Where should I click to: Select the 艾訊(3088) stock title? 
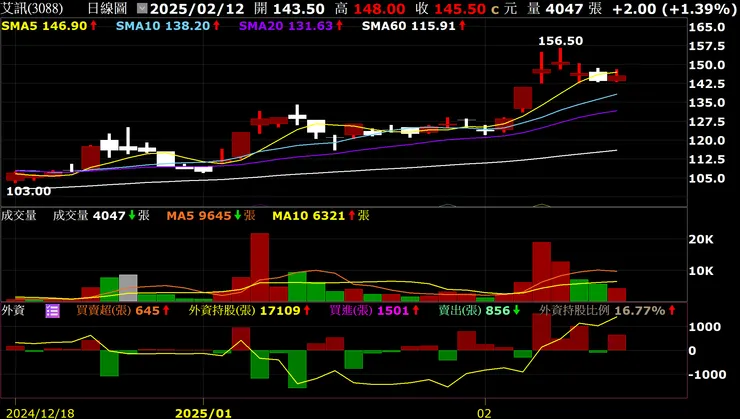pos(32,8)
